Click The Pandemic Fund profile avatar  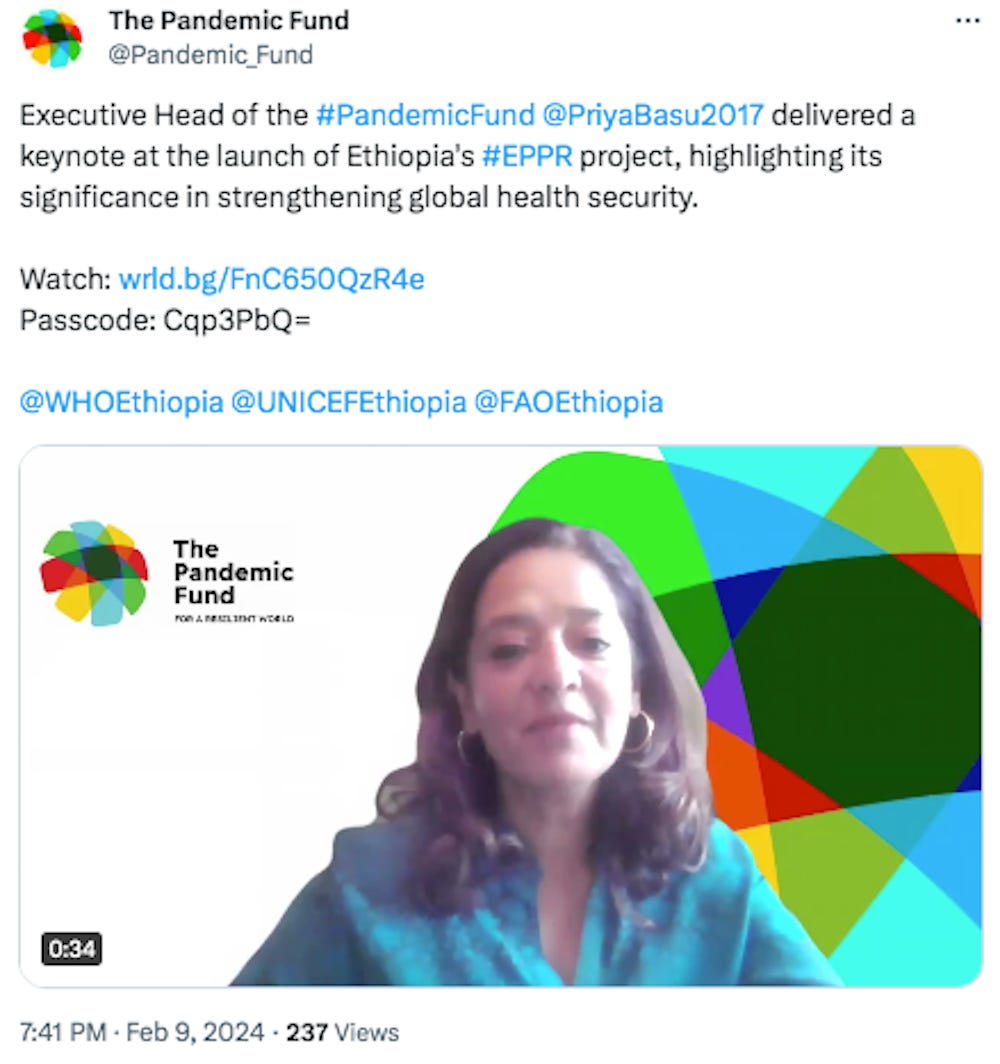point(52,38)
